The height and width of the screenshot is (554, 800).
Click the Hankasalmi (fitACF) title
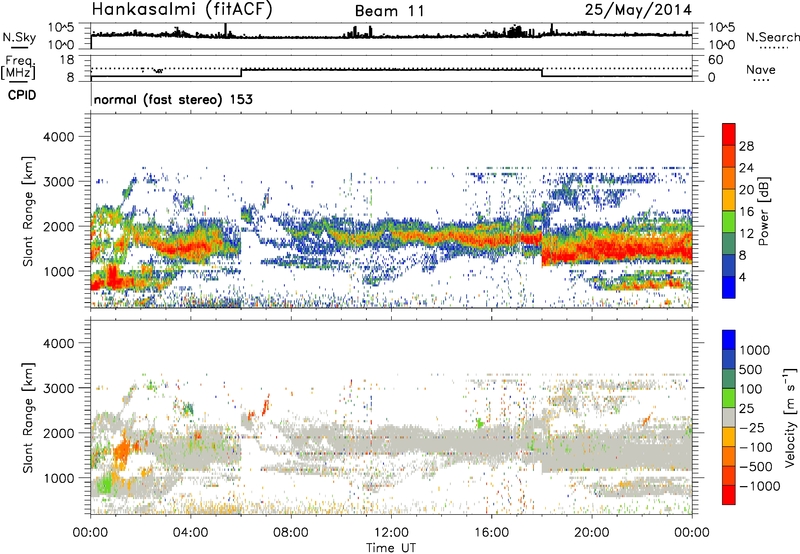tap(182, 10)
